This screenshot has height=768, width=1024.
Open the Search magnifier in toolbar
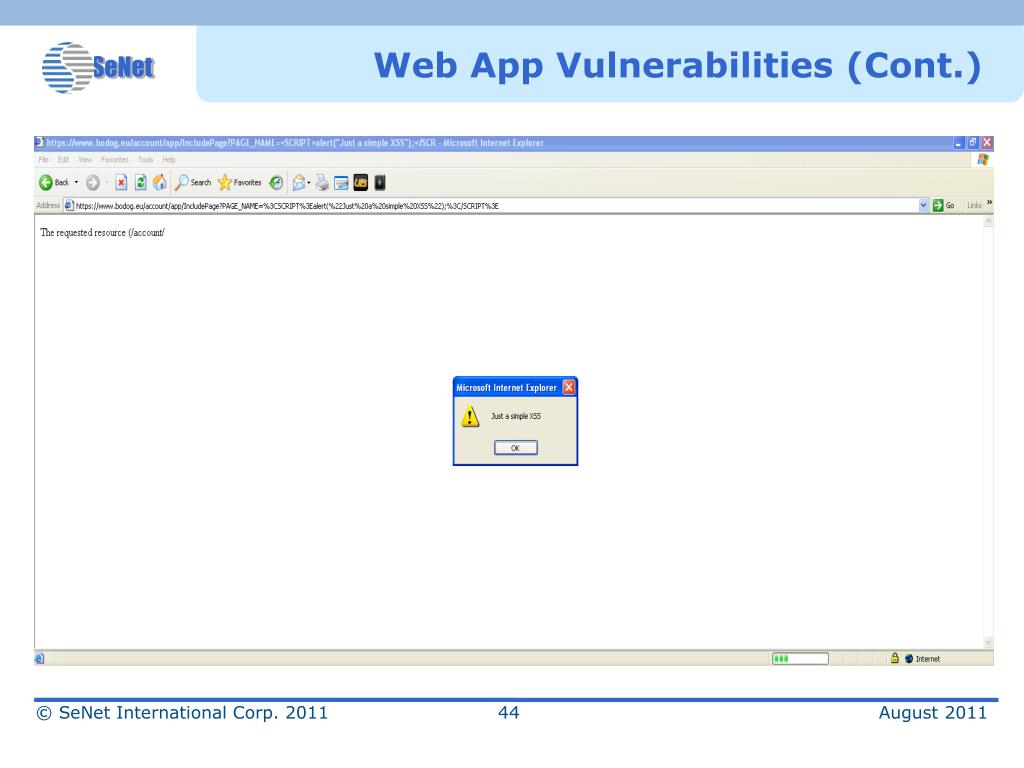193,183
